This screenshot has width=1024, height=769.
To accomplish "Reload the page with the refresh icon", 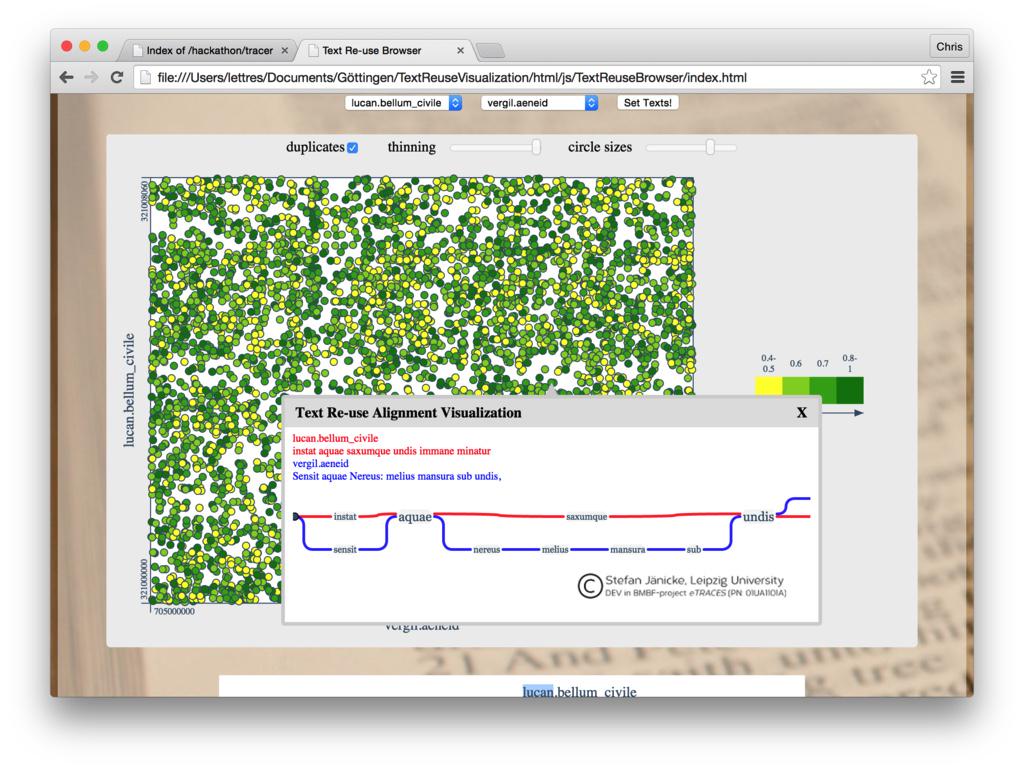I will click(117, 77).
